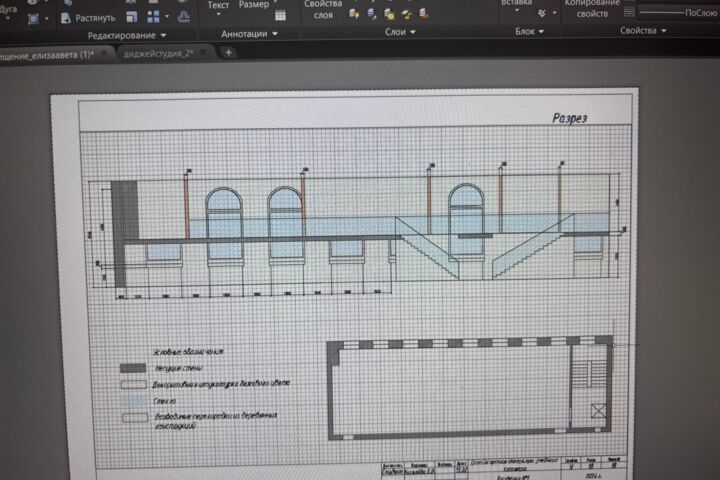Select the light blue Стекло legend swatch

134,401
